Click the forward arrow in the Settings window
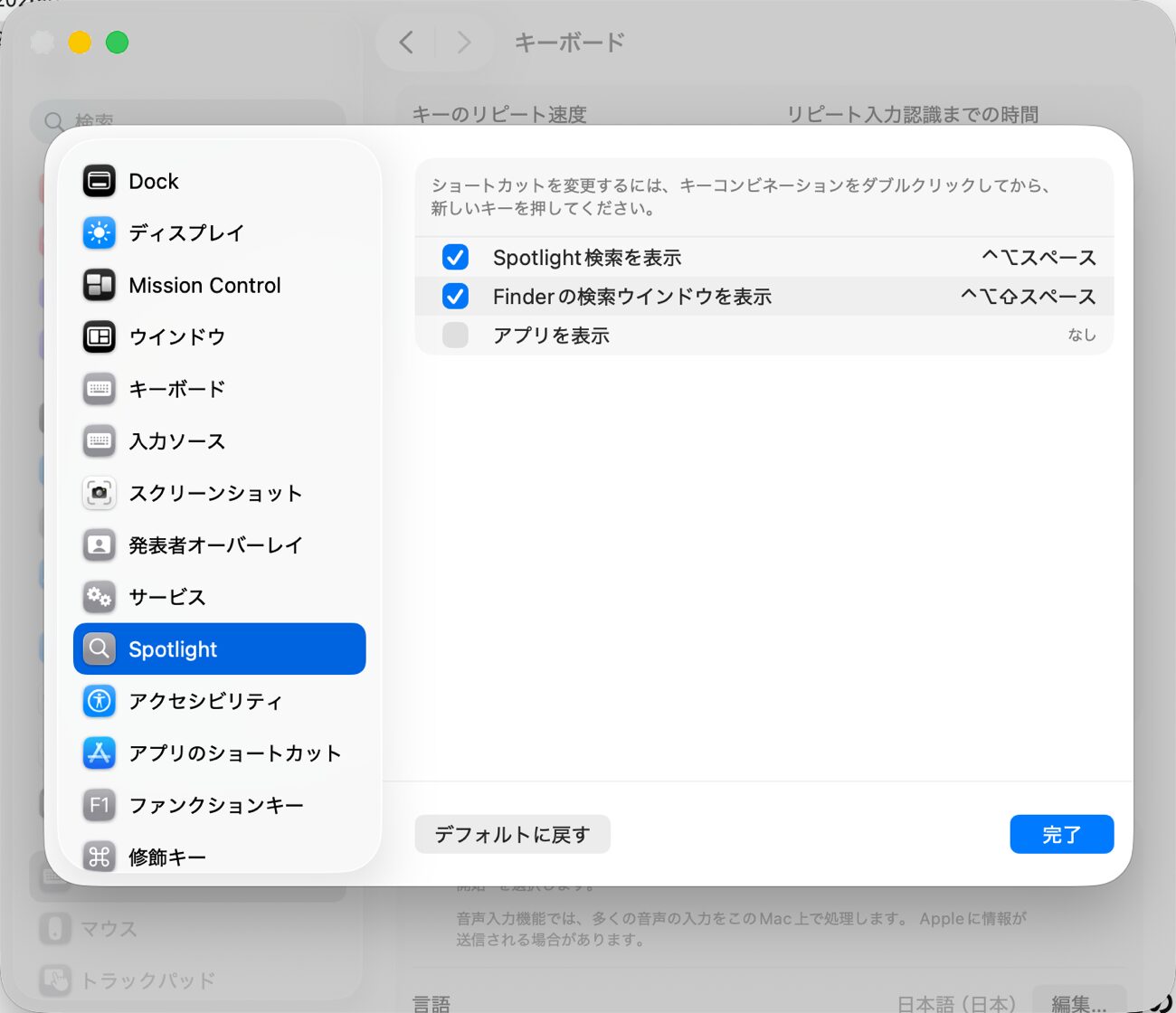 point(464,42)
